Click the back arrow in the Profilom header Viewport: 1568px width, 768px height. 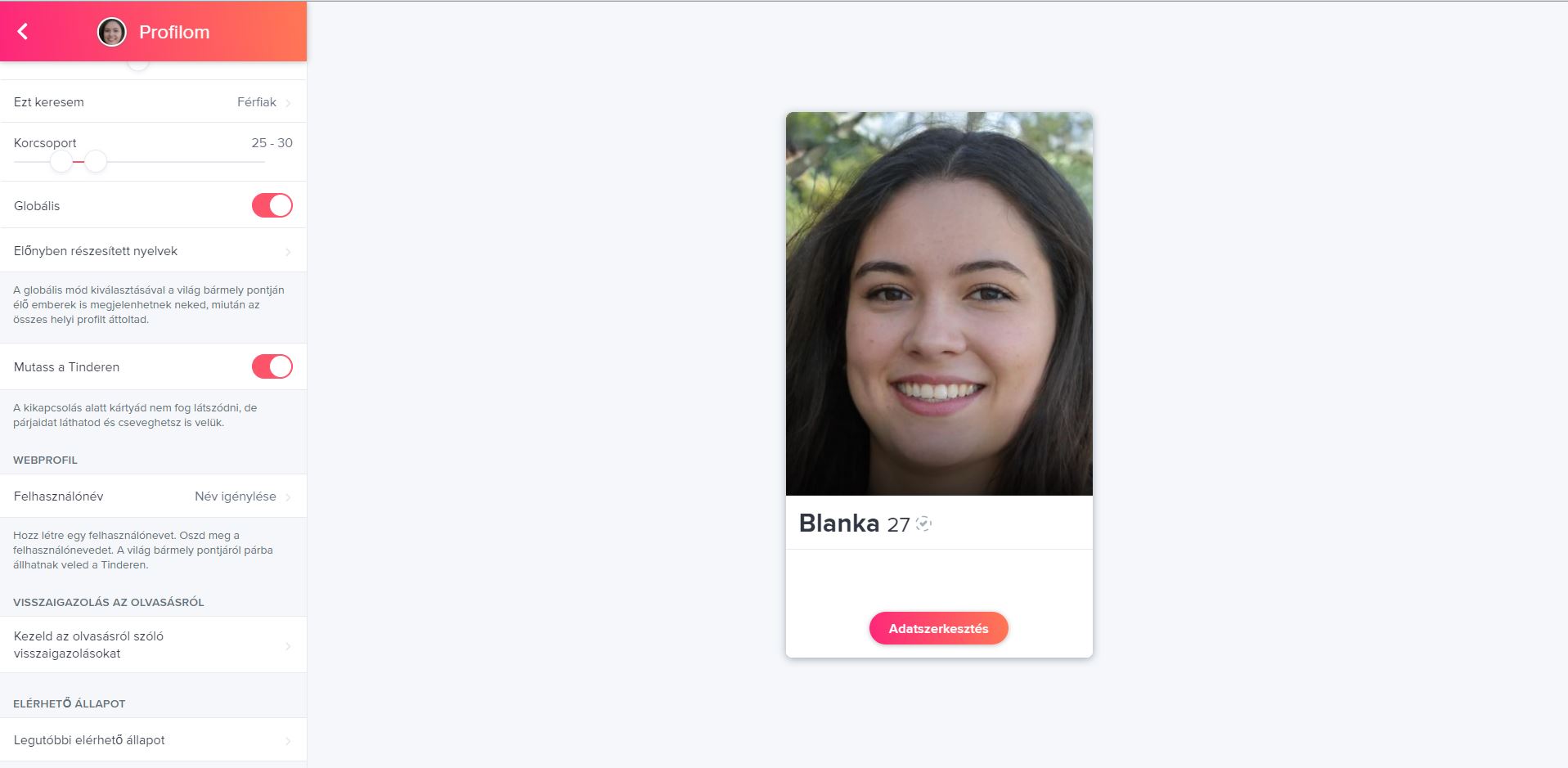[23, 32]
